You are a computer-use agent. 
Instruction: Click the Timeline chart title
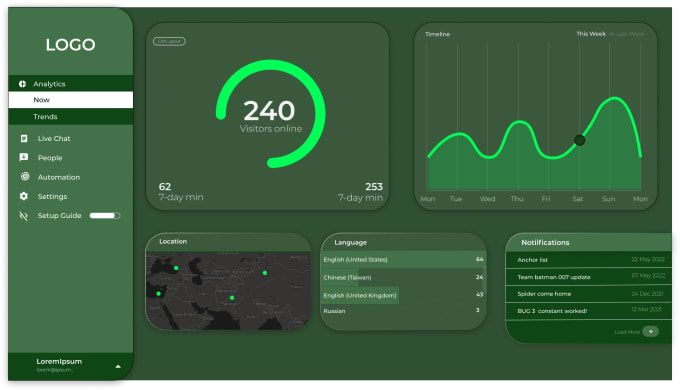[x=437, y=34]
